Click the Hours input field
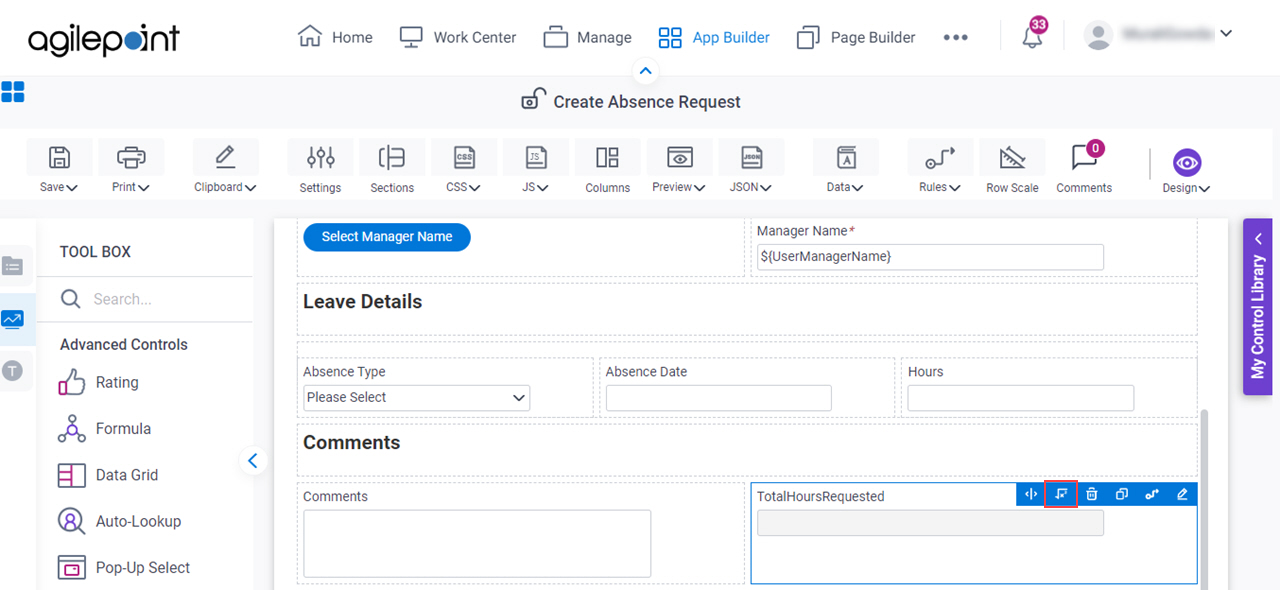This screenshot has width=1280, height=590. coord(1021,397)
